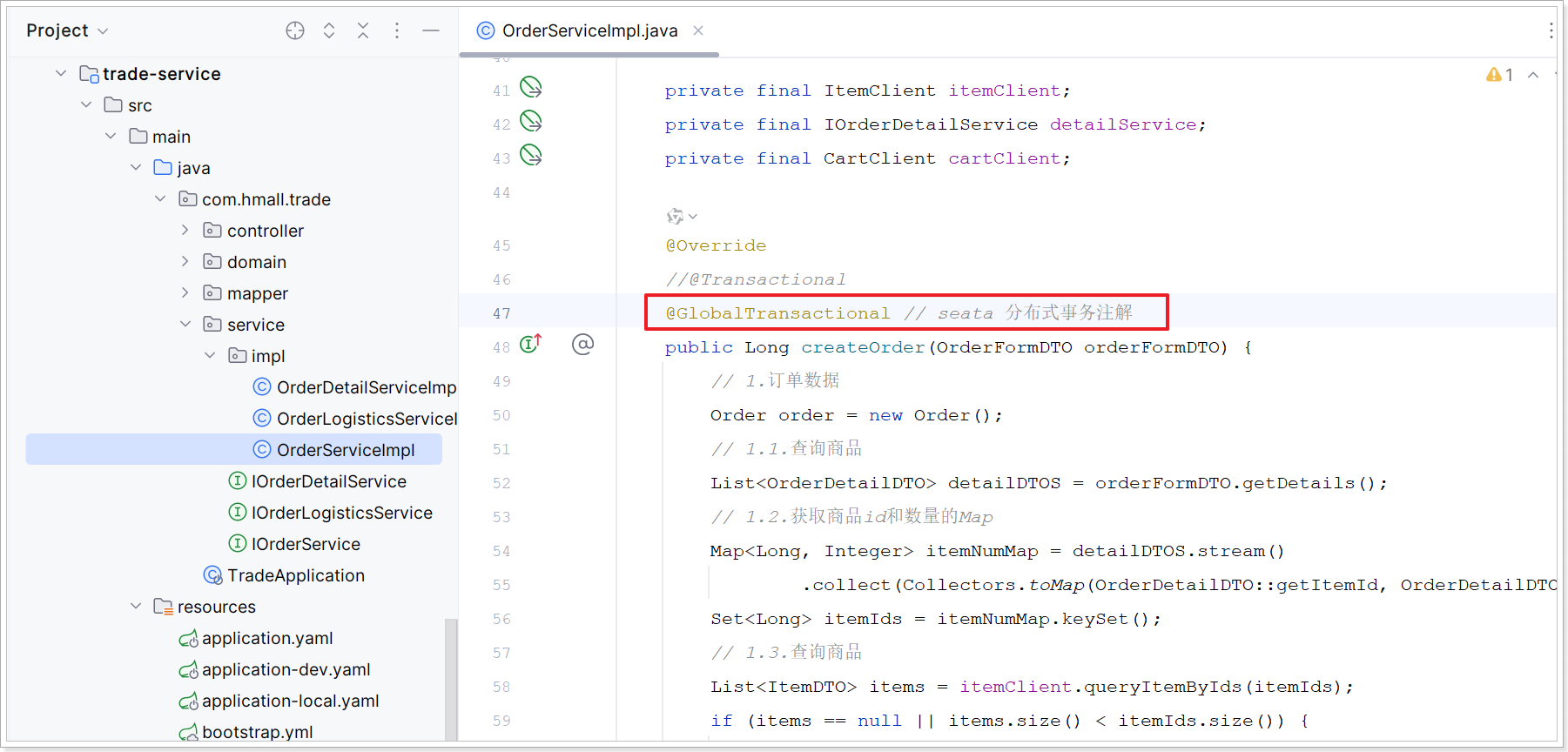1568x752 pixels.
Task: Collapse the impl package
Action: pos(210,356)
